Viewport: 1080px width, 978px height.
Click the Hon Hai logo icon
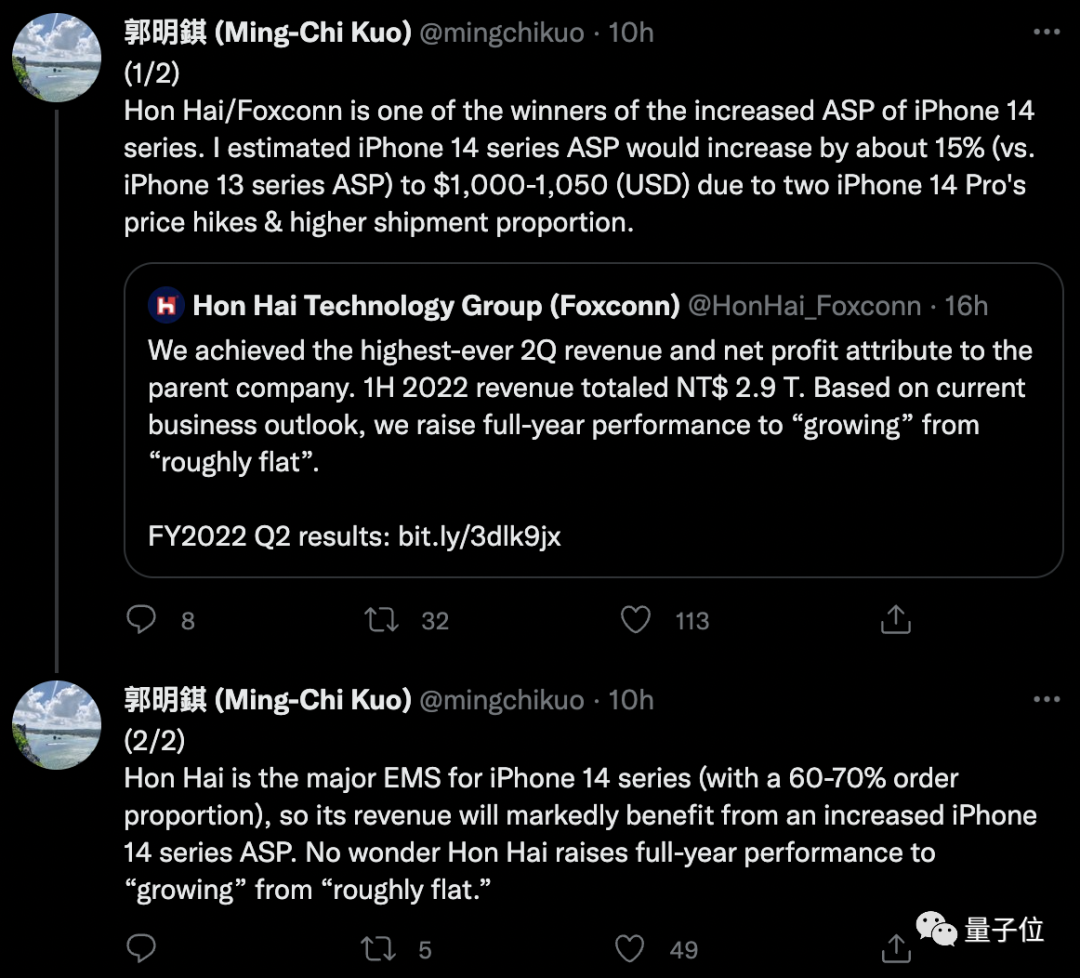(x=166, y=306)
